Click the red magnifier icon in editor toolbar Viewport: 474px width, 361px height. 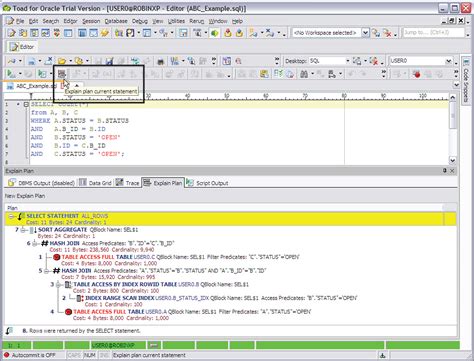click(x=239, y=61)
